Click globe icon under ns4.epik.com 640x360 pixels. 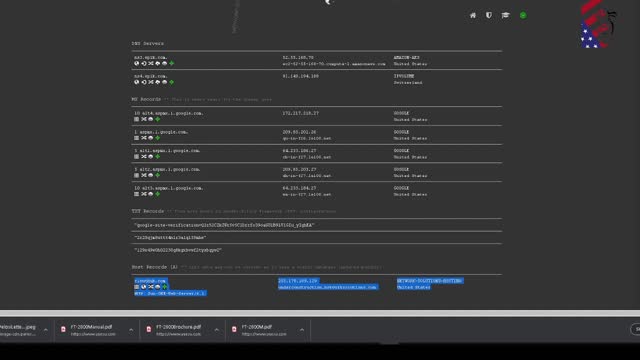[137, 82]
